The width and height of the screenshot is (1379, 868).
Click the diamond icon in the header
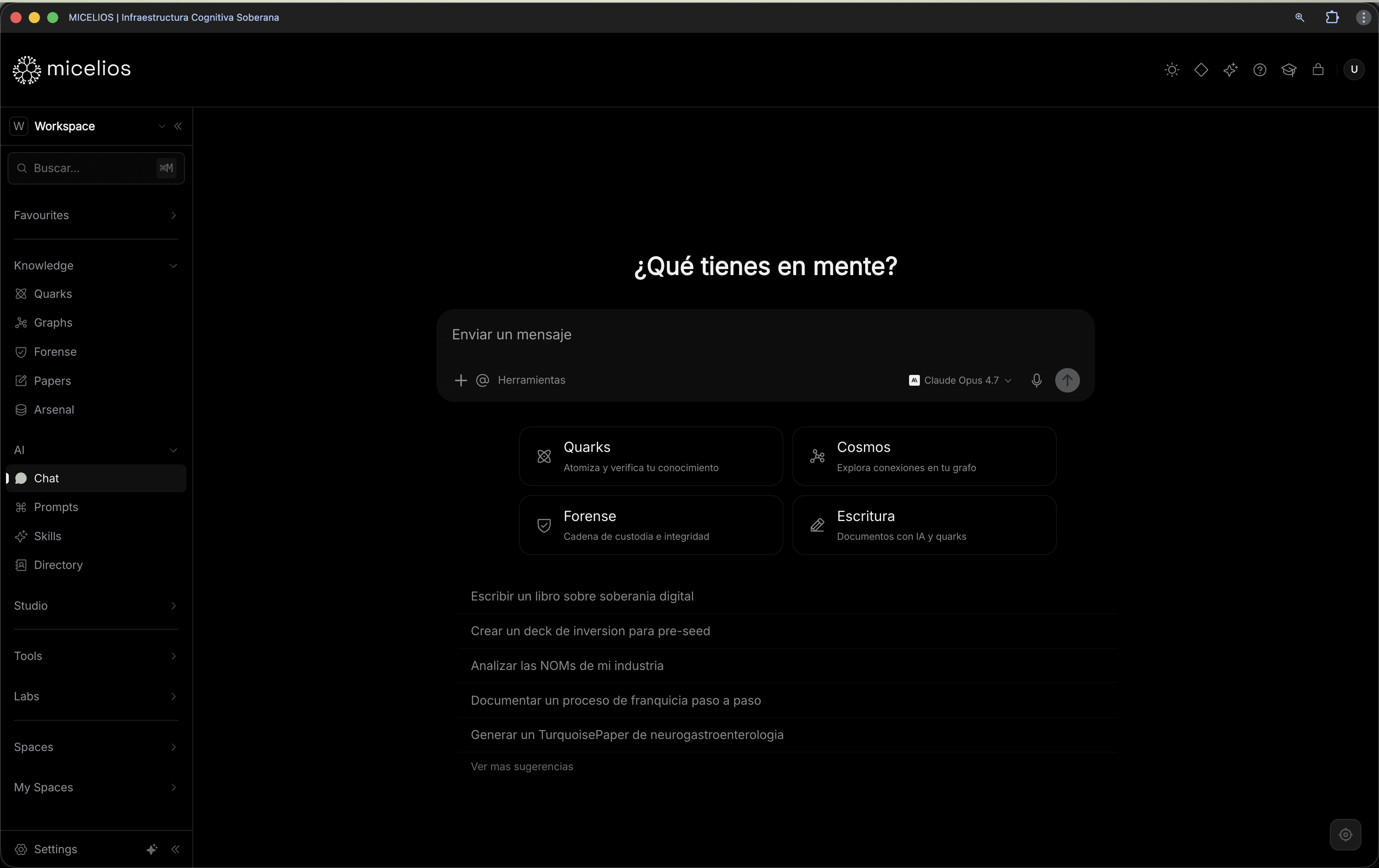(x=1201, y=70)
